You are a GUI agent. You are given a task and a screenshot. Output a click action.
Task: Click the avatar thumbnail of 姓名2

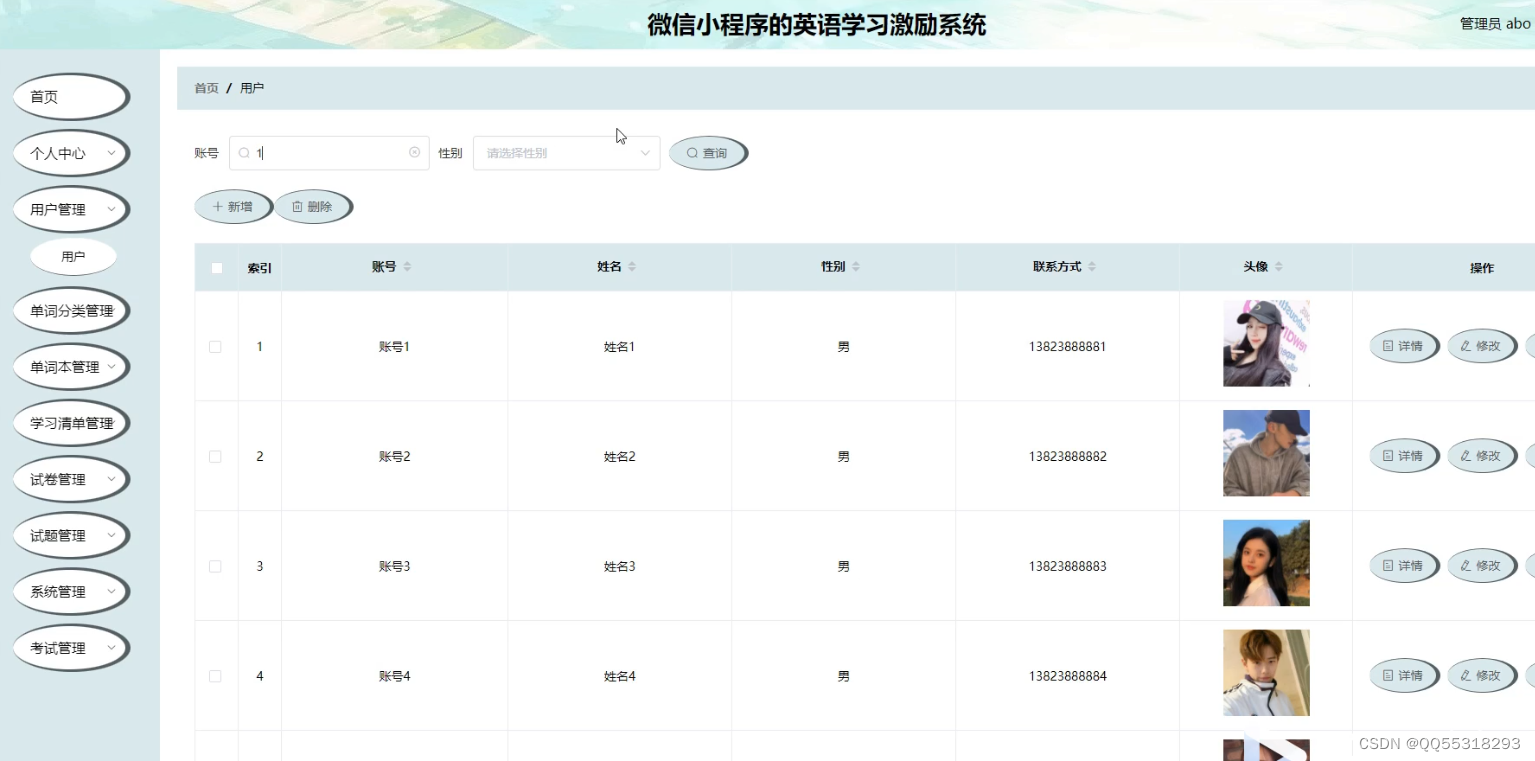[x=1265, y=453]
